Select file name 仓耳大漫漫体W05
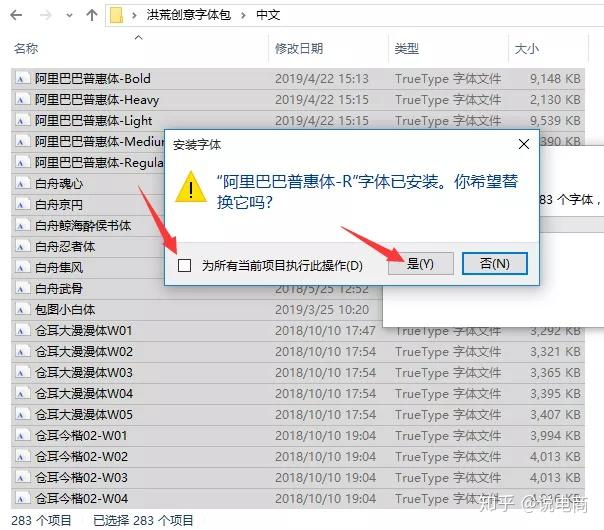The image size is (604, 530). (x=84, y=414)
